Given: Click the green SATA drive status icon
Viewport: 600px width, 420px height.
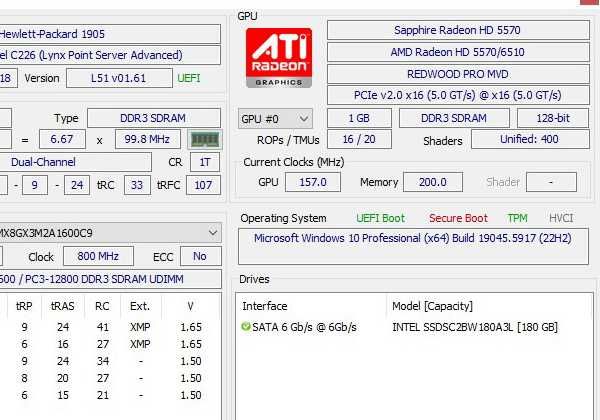Looking at the screenshot, I should (246, 327).
